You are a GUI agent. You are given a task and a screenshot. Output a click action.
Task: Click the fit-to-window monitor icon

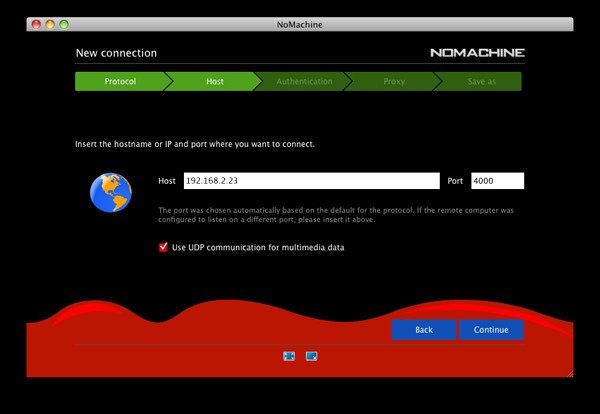(x=311, y=356)
